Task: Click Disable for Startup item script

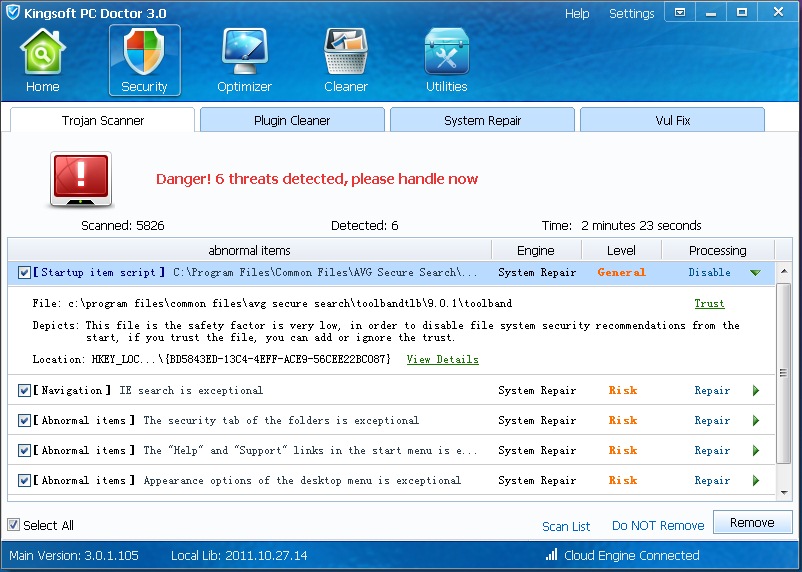Action: pos(709,272)
